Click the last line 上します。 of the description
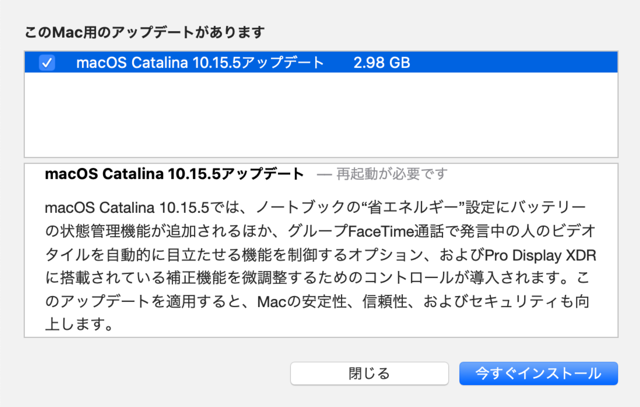The height and width of the screenshot is (407, 640). pos(79,325)
